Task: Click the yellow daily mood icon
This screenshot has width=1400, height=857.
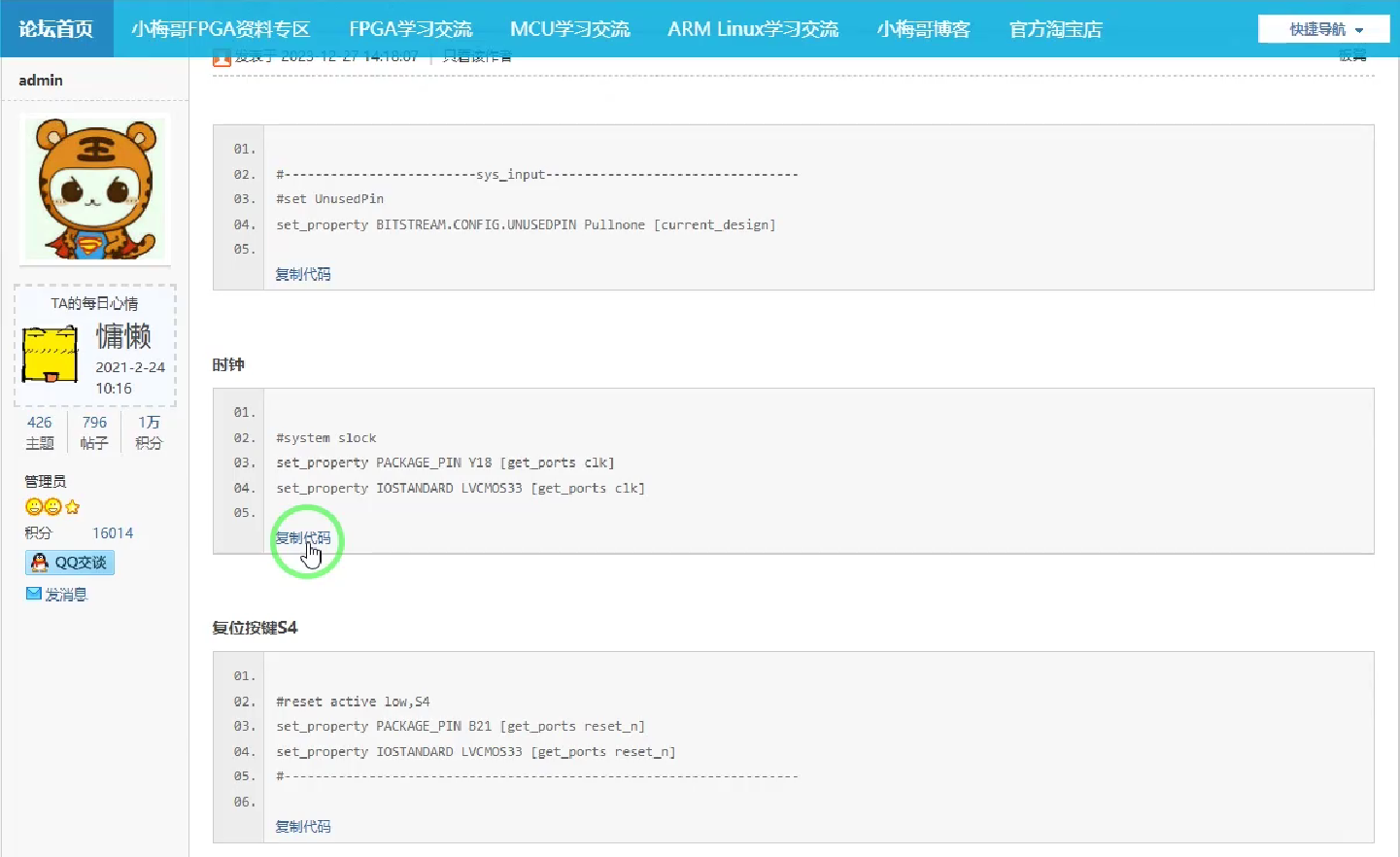Action: click(x=50, y=355)
